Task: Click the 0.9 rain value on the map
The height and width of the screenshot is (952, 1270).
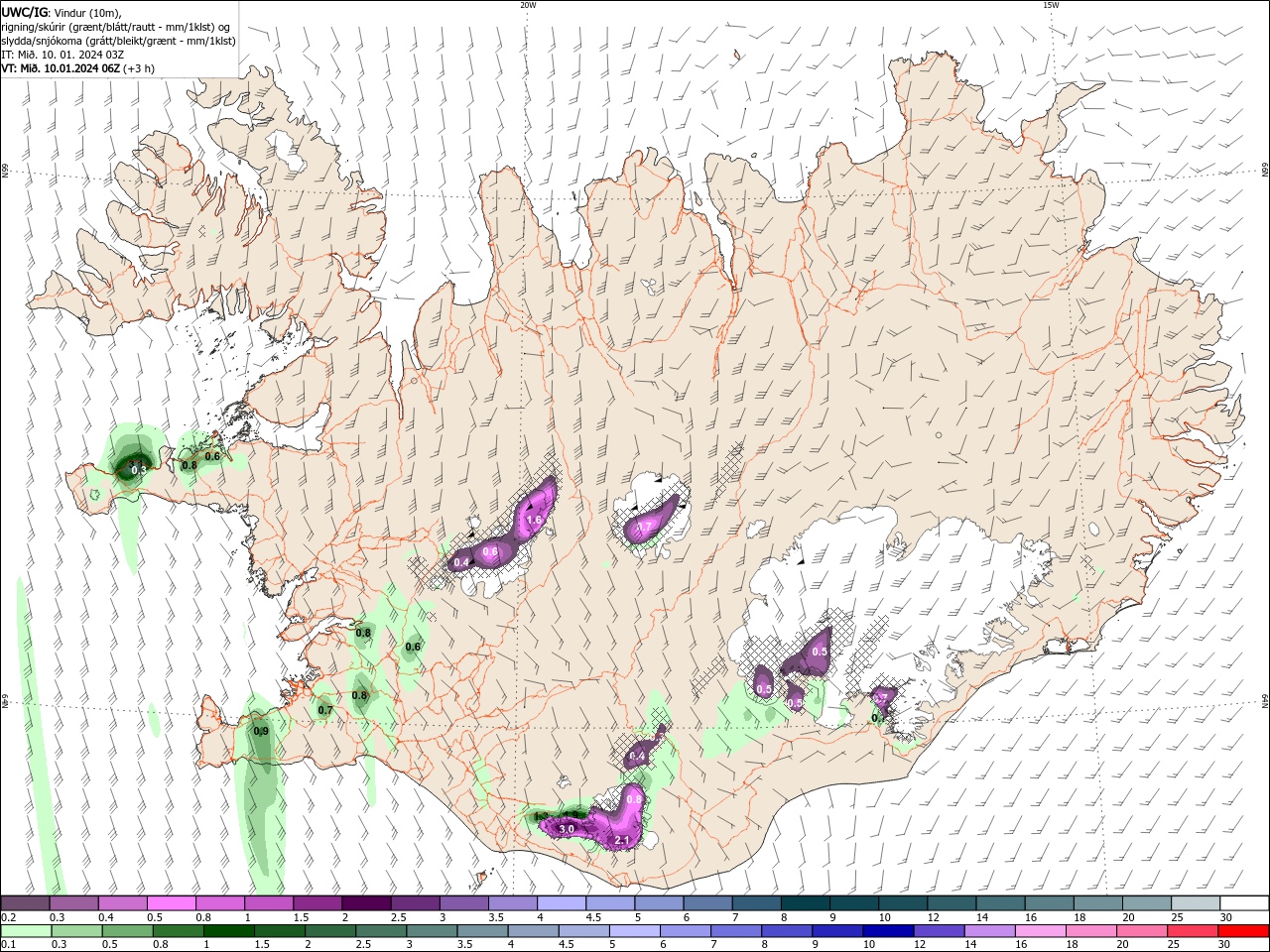Action: [x=261, y=731]
